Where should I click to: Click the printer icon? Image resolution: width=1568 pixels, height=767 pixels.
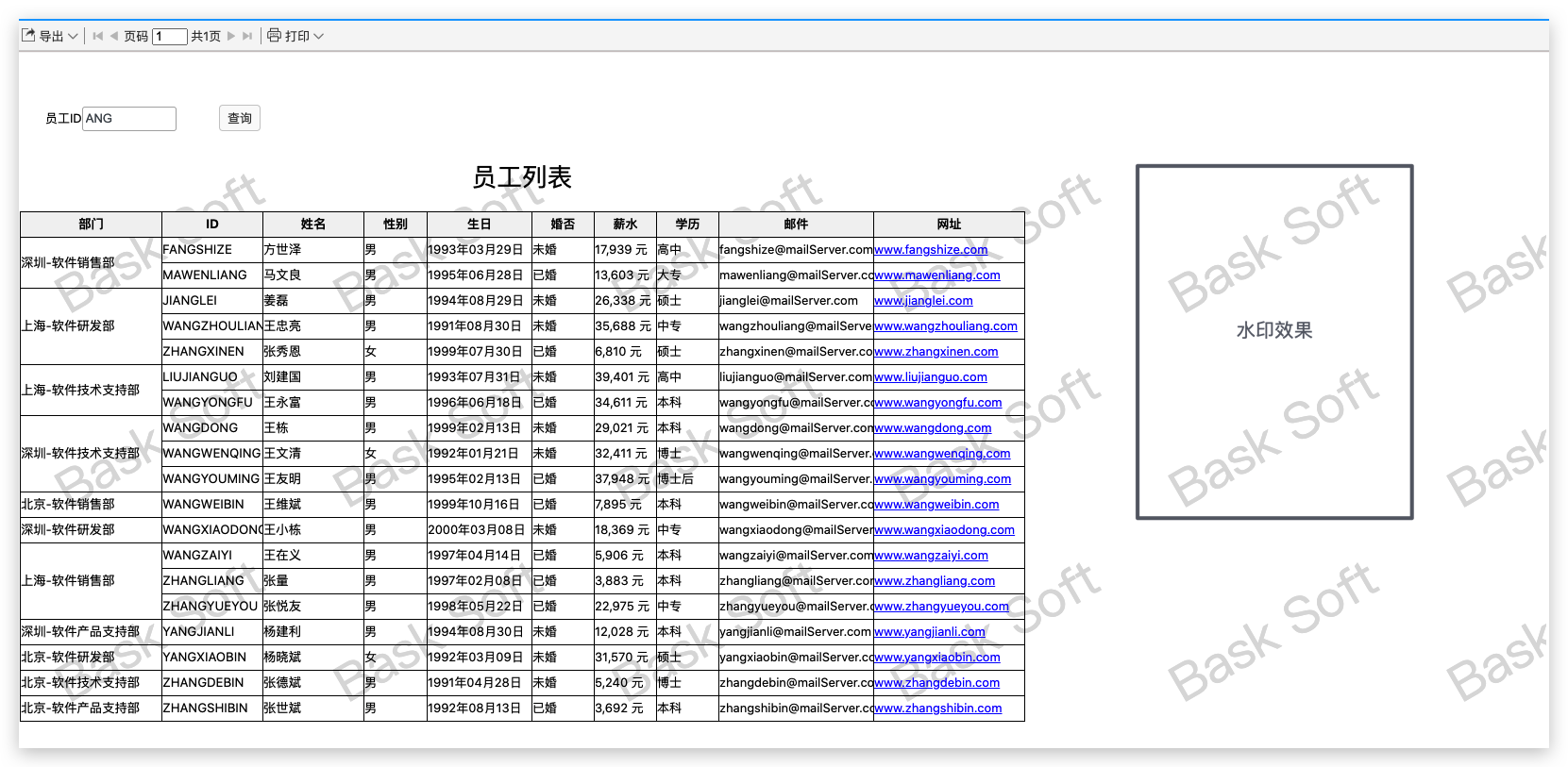[274, 35]
